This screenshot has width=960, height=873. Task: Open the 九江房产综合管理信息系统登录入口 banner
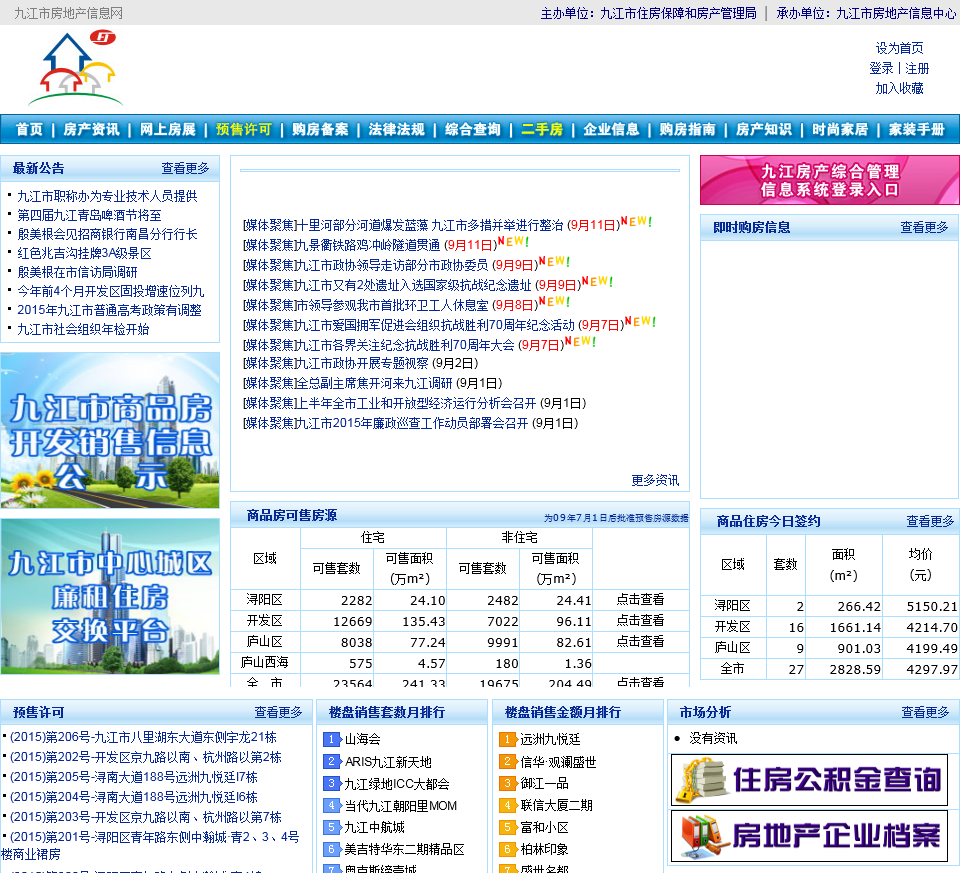point(830,180)
